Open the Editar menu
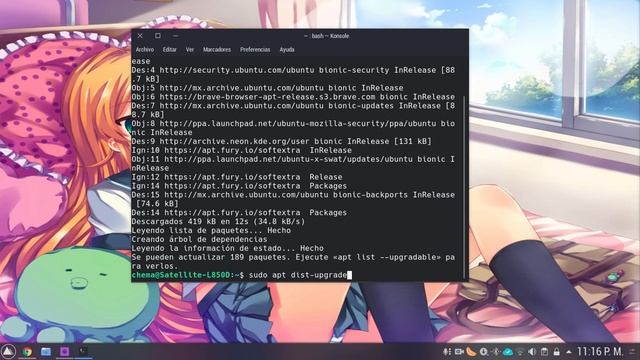This screenshot has height=360, width=640. coord(169,49)
